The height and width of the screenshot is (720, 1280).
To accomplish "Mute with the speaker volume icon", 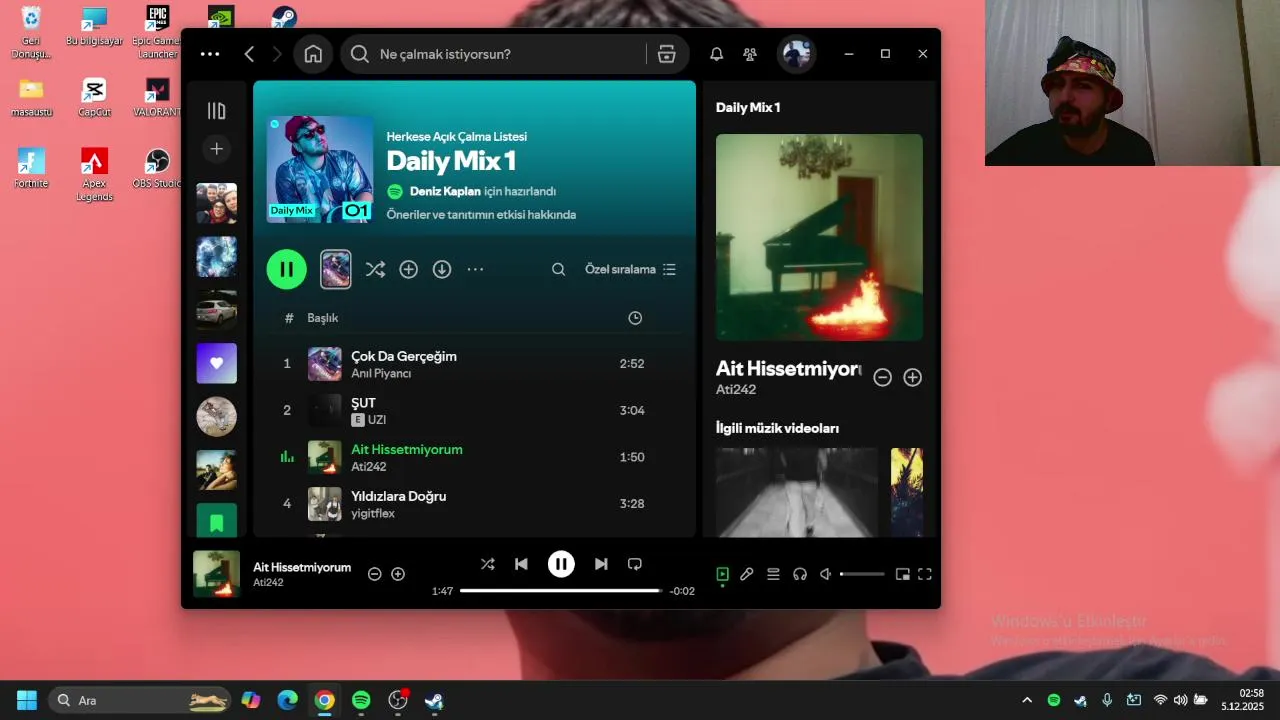I will (826, 574).
